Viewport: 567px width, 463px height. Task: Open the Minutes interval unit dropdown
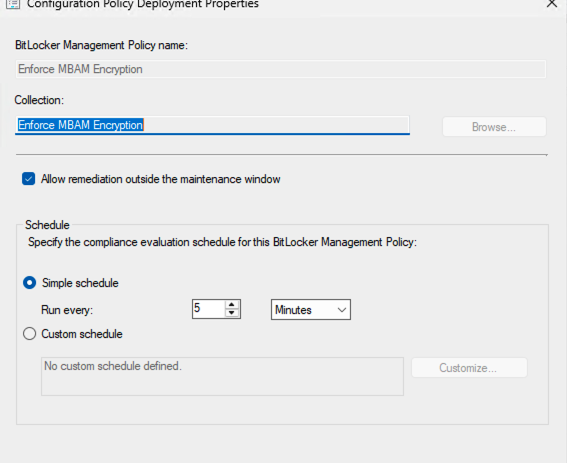pyautogui.click(x=311, y=310)
